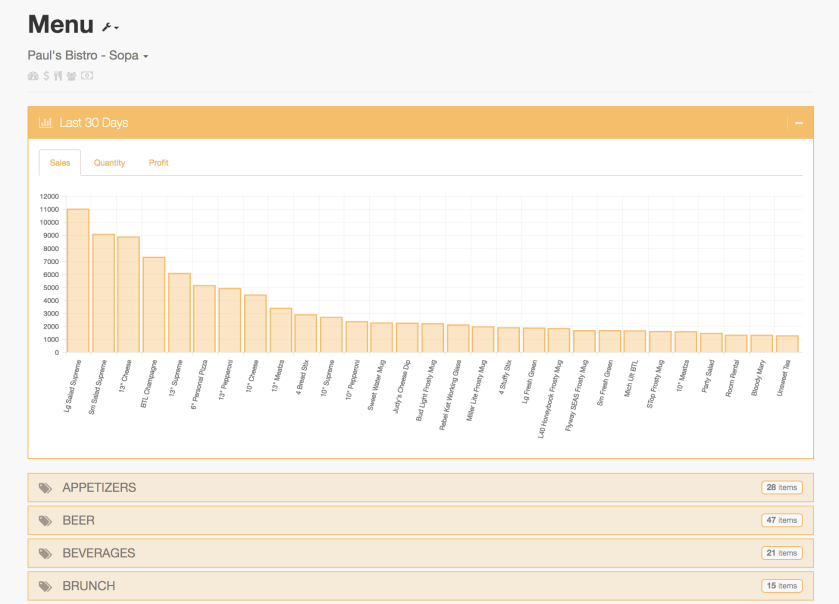Switch to the Quantity tab
839x604 pixels.
[109, 163]
